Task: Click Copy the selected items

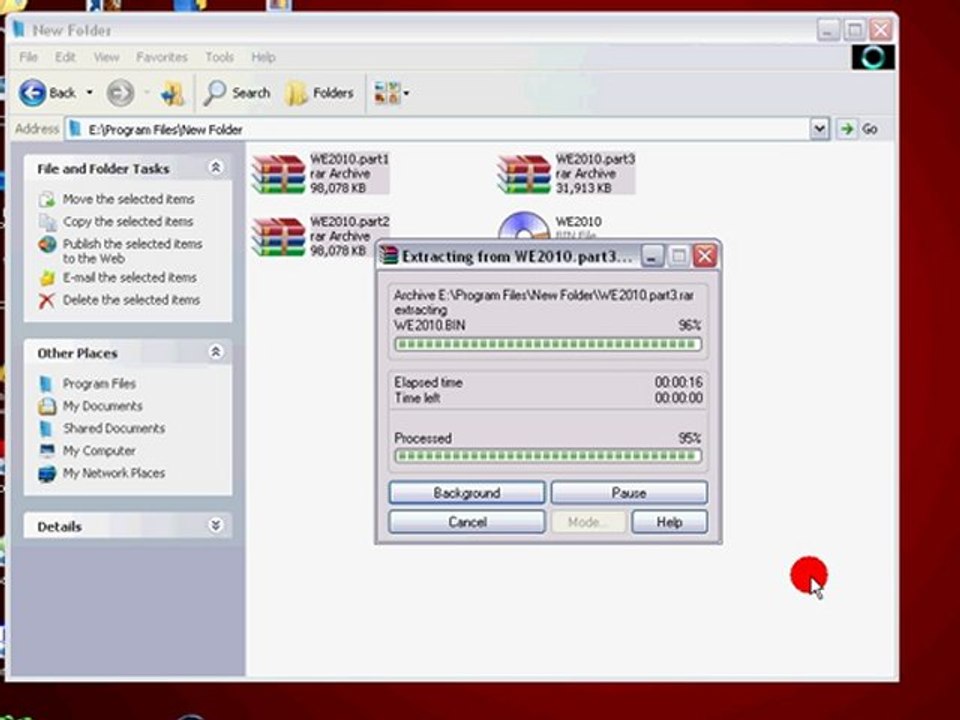Action: coord(128,221)
